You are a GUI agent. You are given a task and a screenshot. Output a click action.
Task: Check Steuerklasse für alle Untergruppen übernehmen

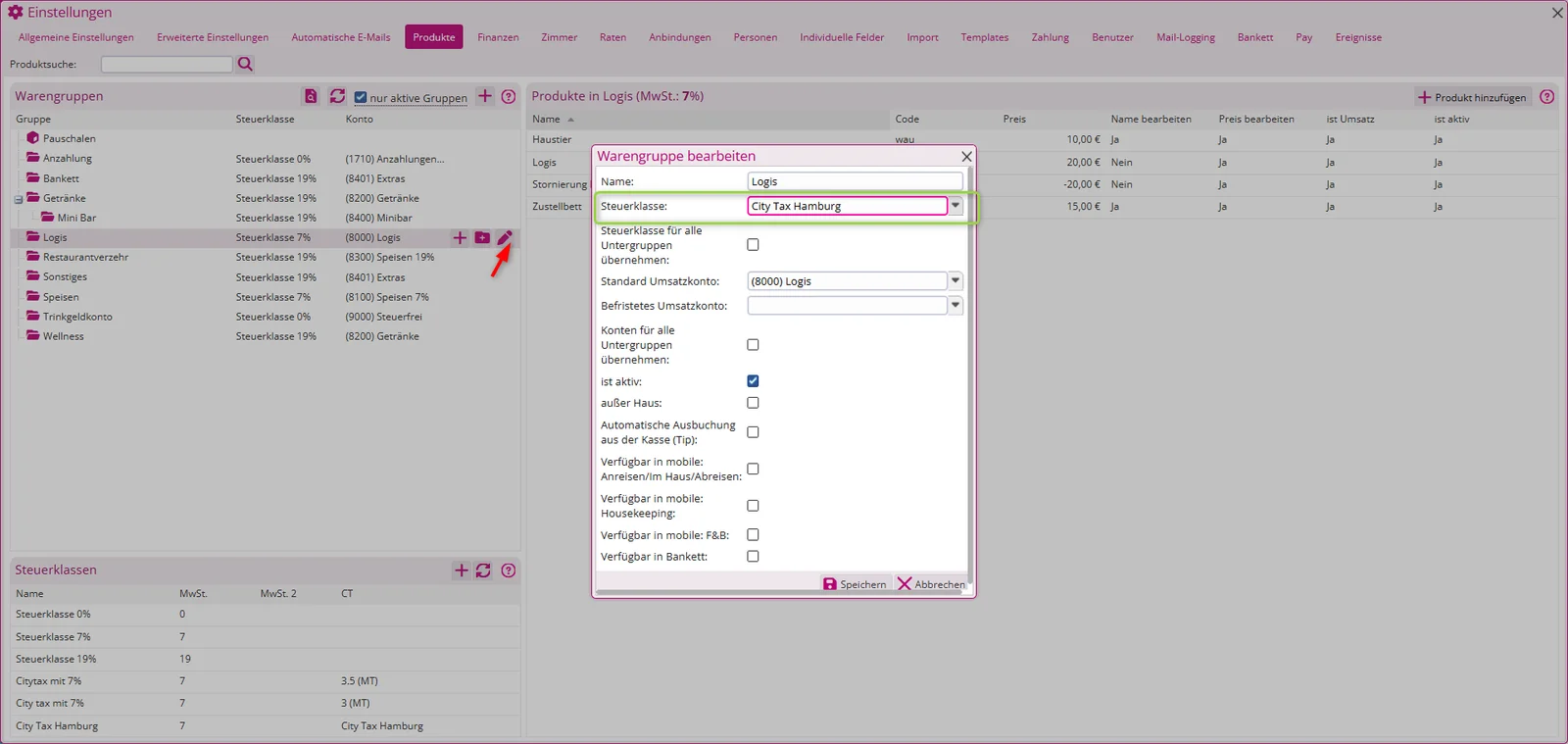(x=753, y=245)
